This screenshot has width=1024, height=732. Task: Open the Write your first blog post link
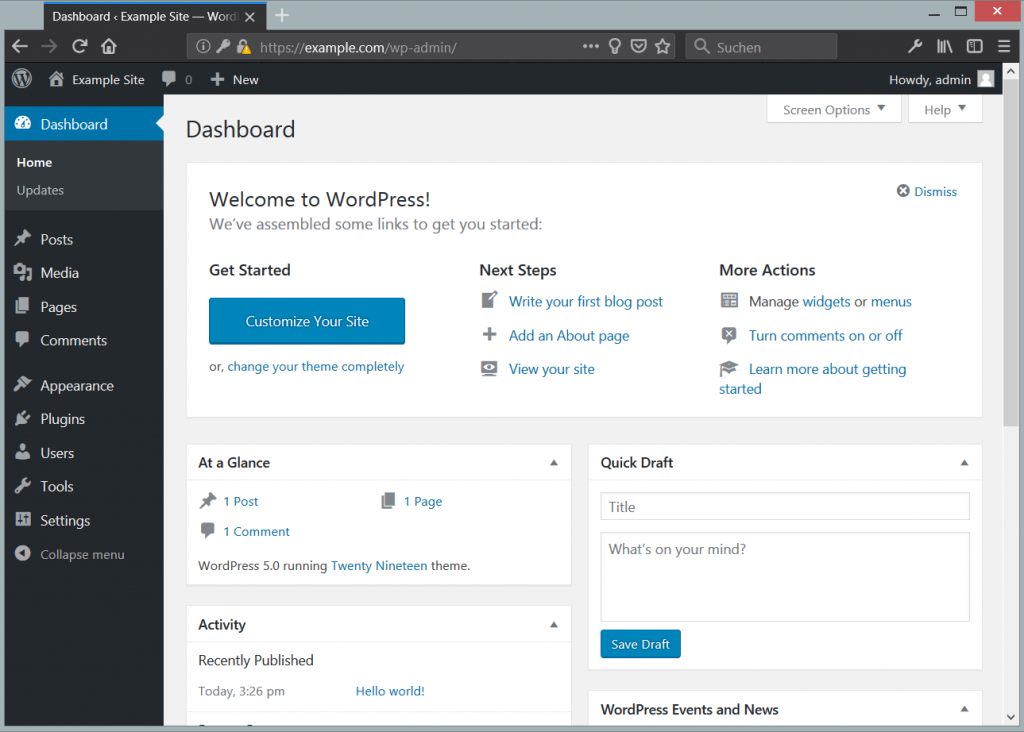click(585, 301)
